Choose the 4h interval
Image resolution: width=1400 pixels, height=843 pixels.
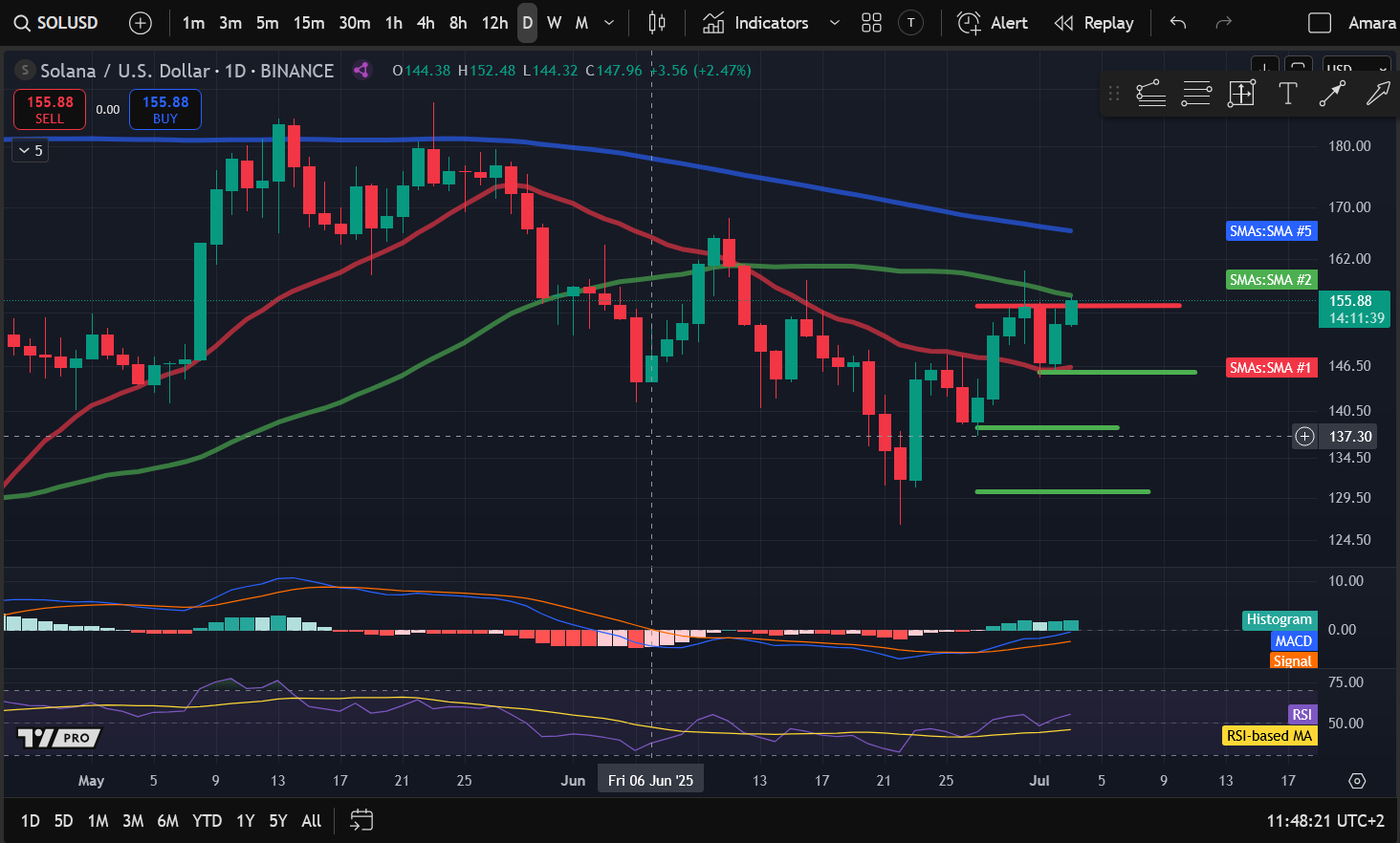(426, 23)
